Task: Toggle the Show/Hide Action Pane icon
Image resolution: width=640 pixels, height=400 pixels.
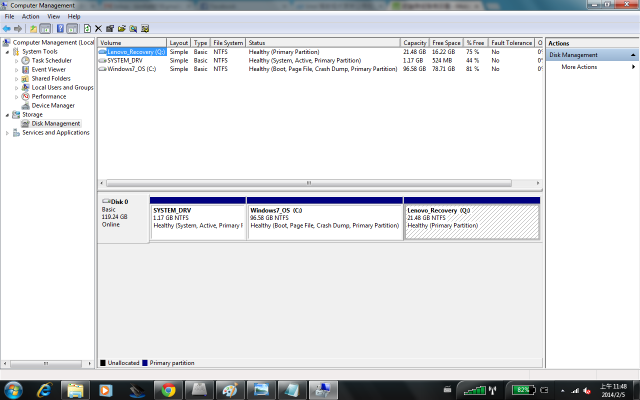Action: pos(72,29)
